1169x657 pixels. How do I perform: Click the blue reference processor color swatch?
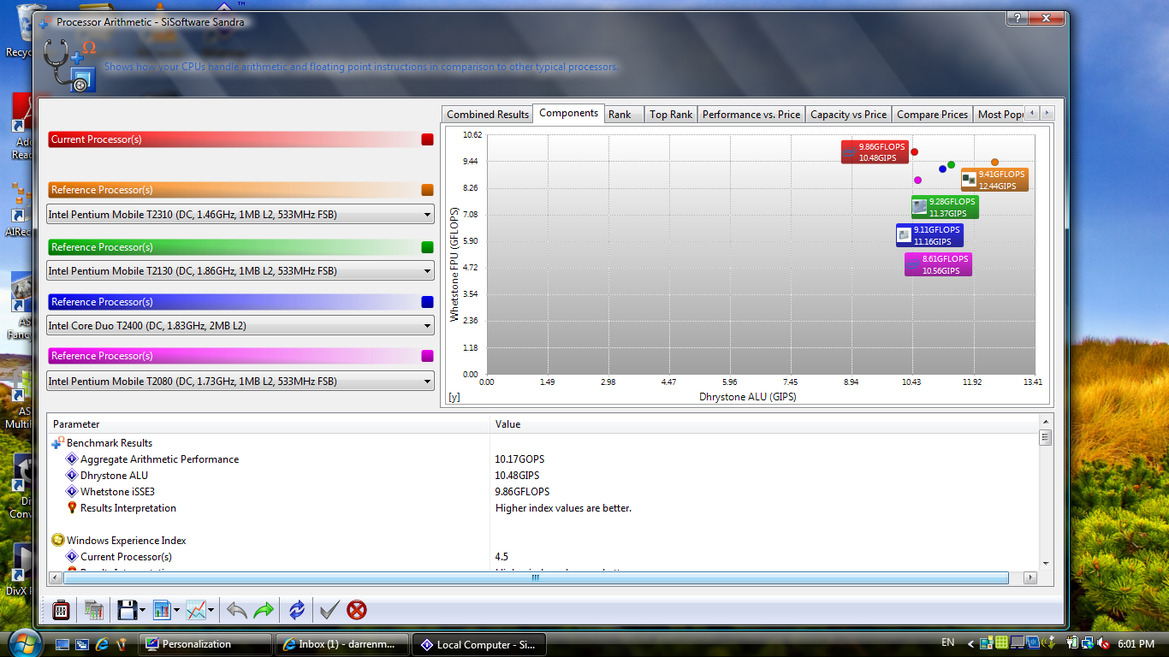[427, 302]
